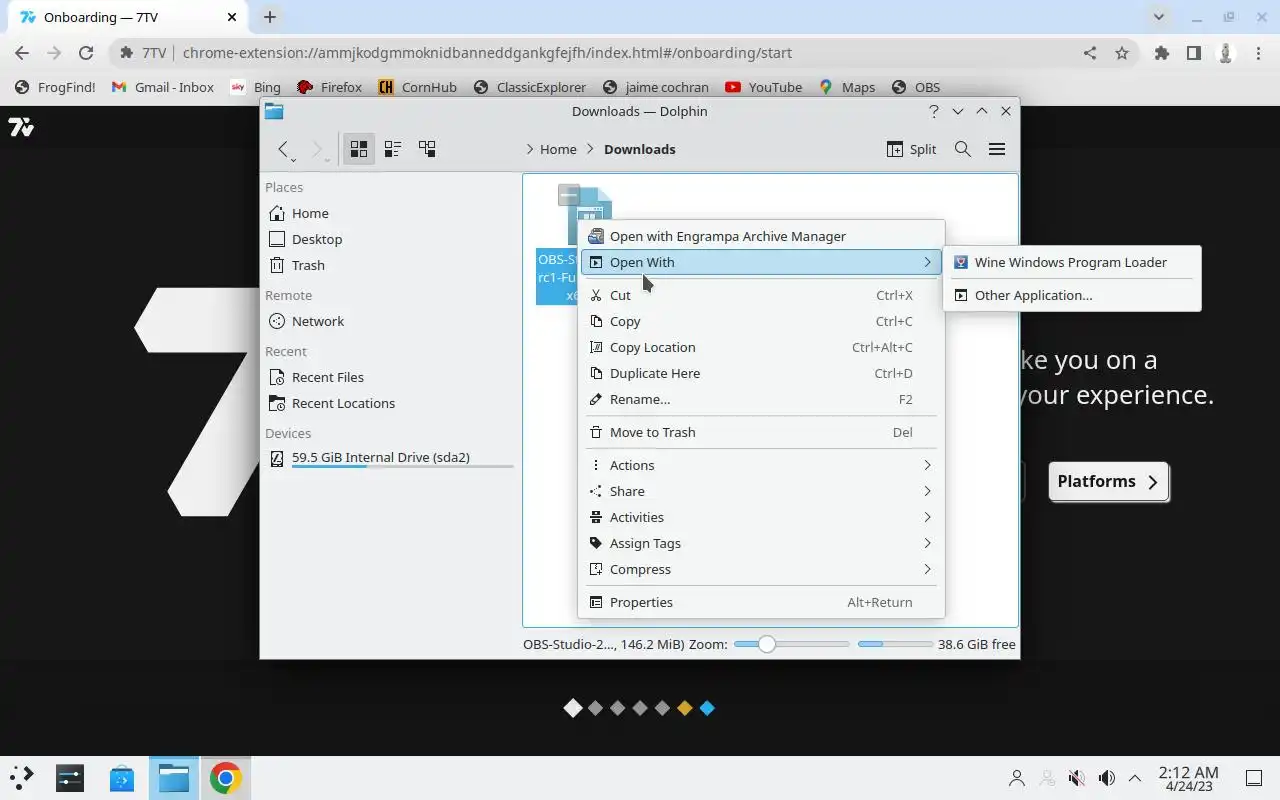Expand the Assign Tags submenu
Screen dimensions: 1280x800
[762, 543]
